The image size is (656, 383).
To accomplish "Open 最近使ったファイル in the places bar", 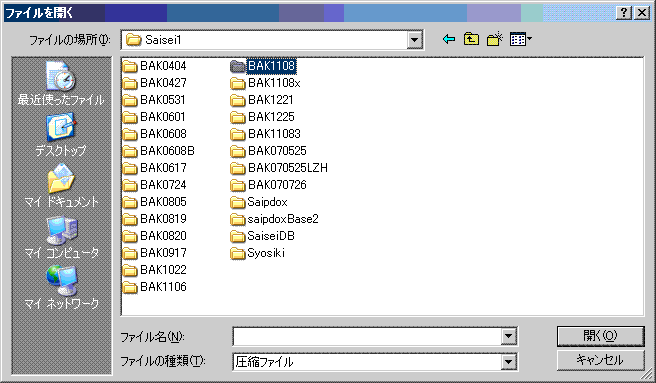I will [61, 83].
